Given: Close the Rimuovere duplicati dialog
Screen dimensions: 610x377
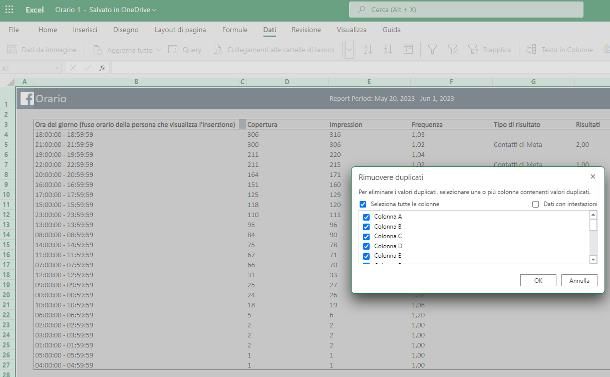Looking at the screenshot, I should [x=592, y=177].
